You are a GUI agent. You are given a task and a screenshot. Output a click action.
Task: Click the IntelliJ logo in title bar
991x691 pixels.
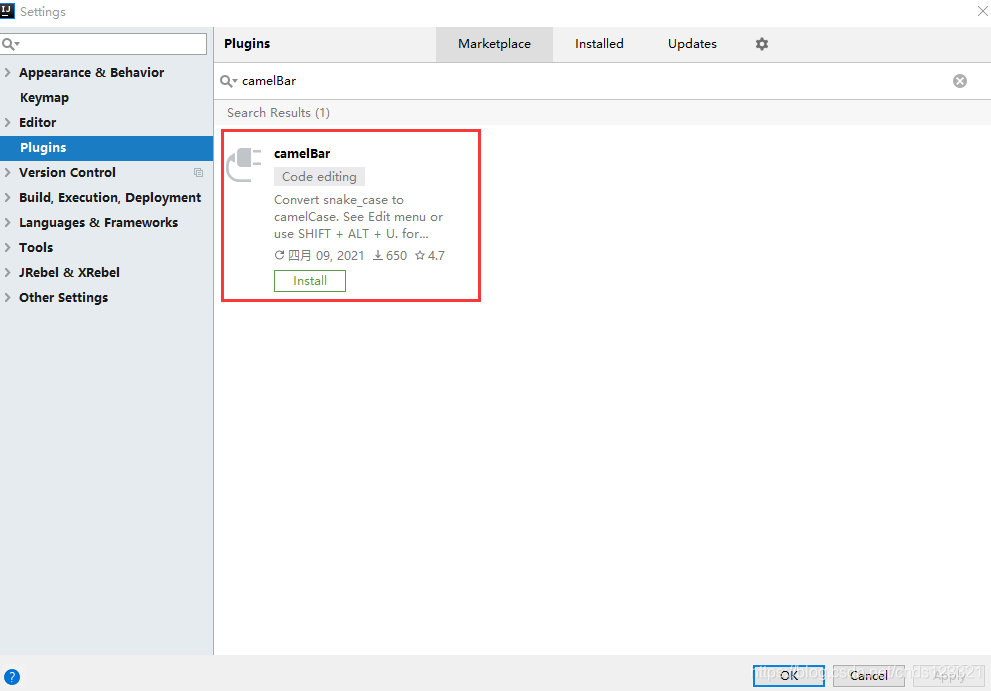(x=7, y=11)
